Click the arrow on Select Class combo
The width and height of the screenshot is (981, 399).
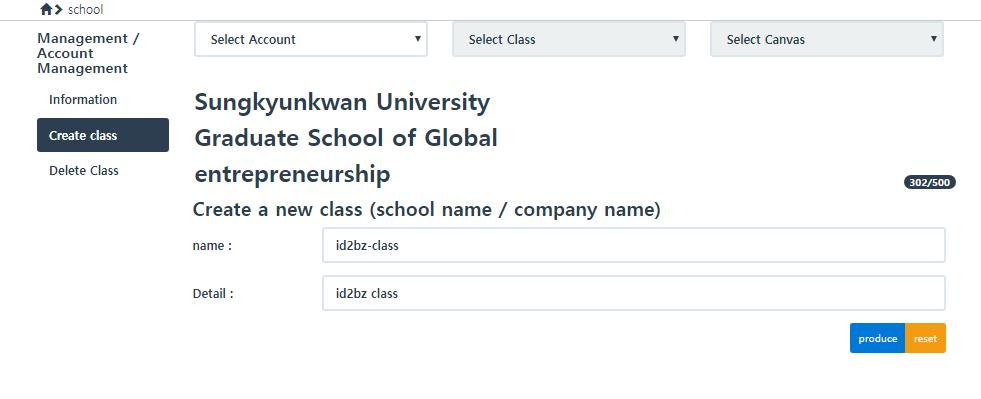[676, 39]
